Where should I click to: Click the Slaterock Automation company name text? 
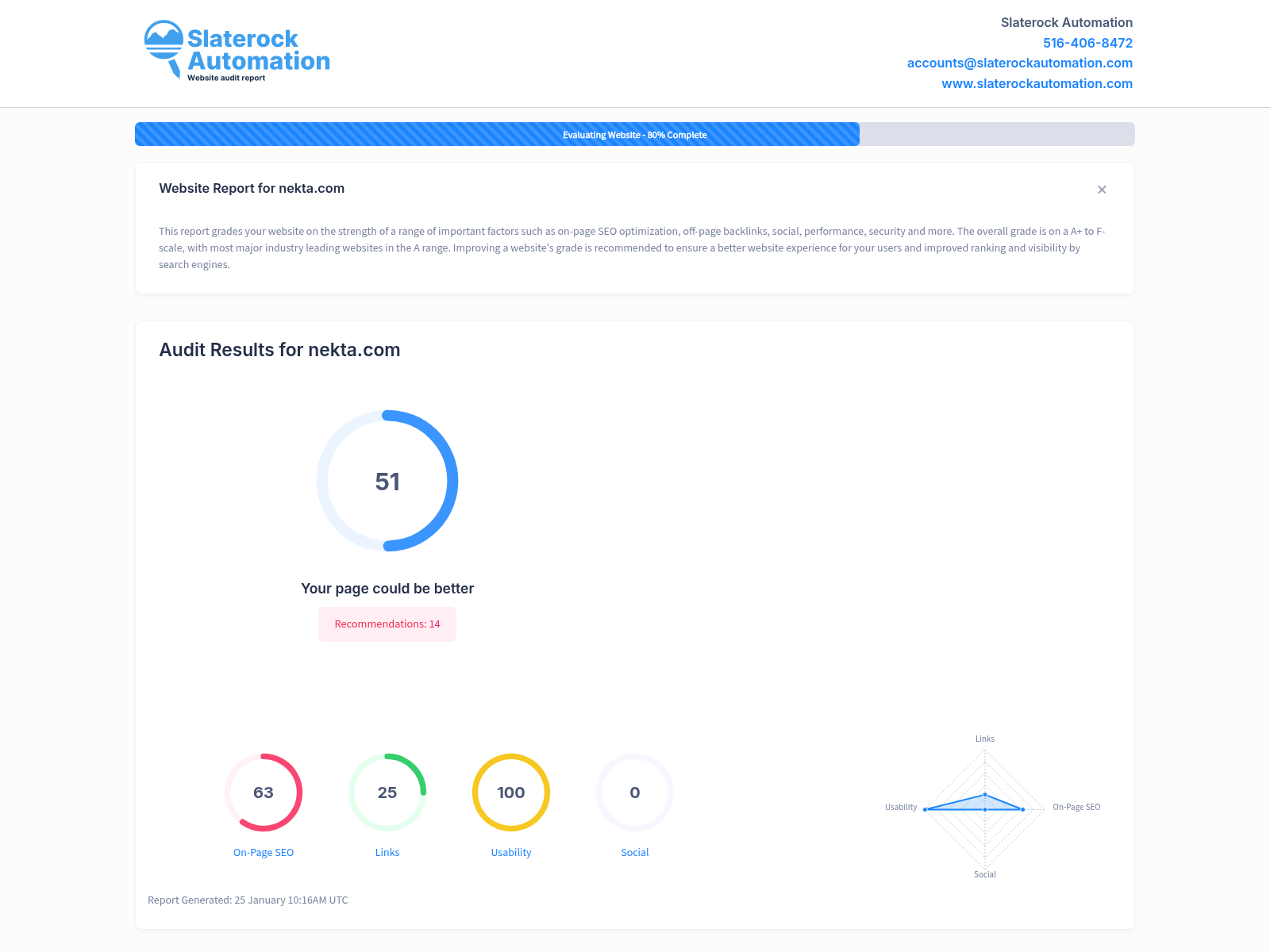1067,22
